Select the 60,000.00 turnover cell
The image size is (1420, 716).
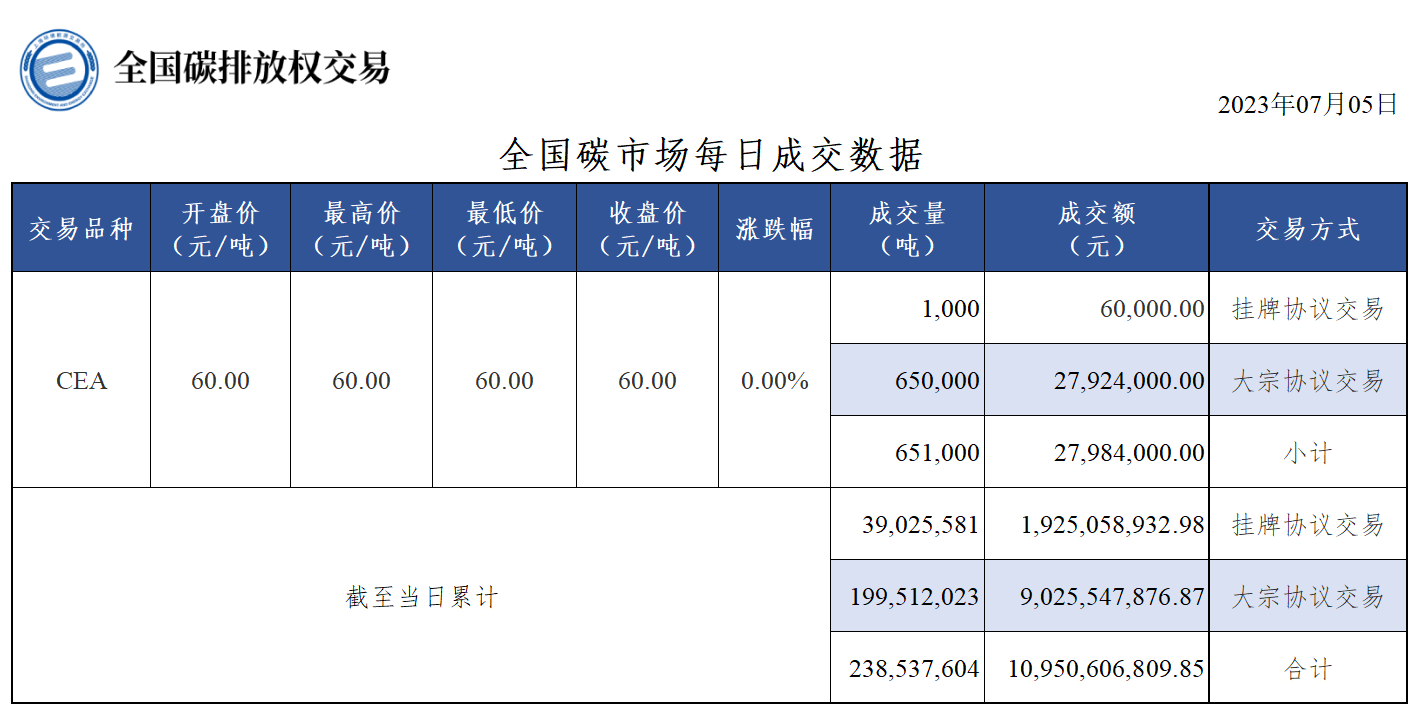point(1097,309)
